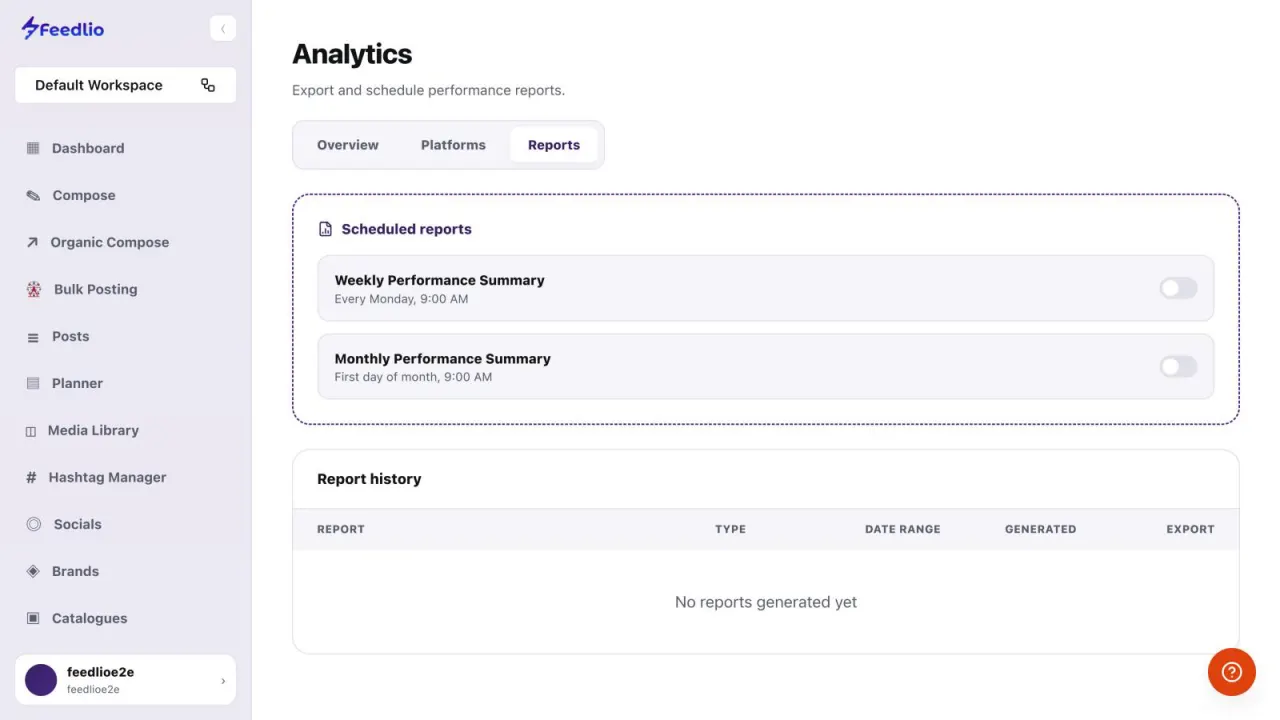1280x720 pixels.
Task: Click the Media Library icon
Action: (31, 431)
